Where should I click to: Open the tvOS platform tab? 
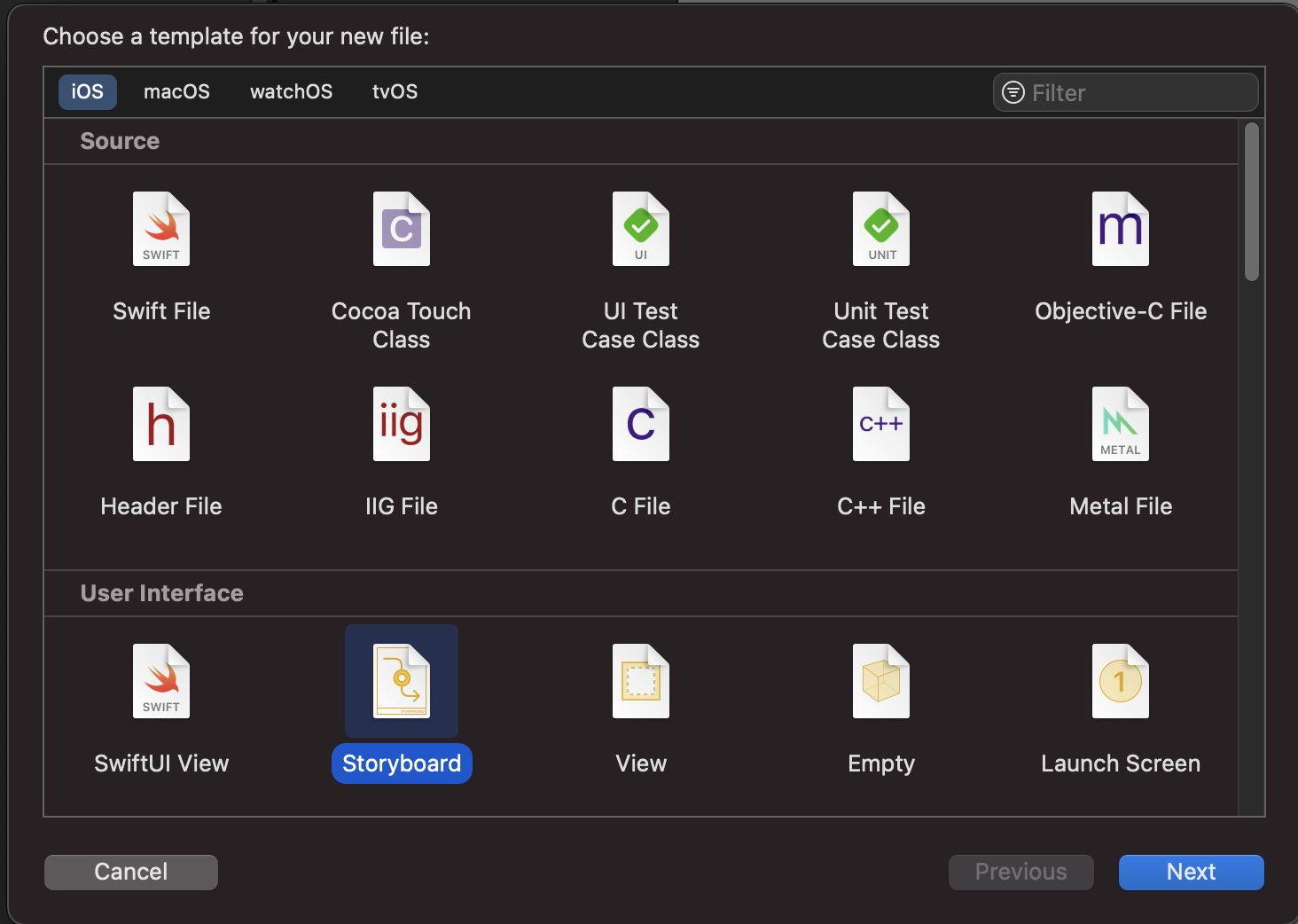pos(395,92)
